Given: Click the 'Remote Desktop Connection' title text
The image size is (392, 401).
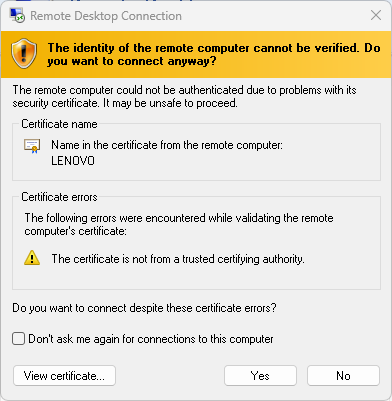Looking at the screenshot, I should [106, 16].
